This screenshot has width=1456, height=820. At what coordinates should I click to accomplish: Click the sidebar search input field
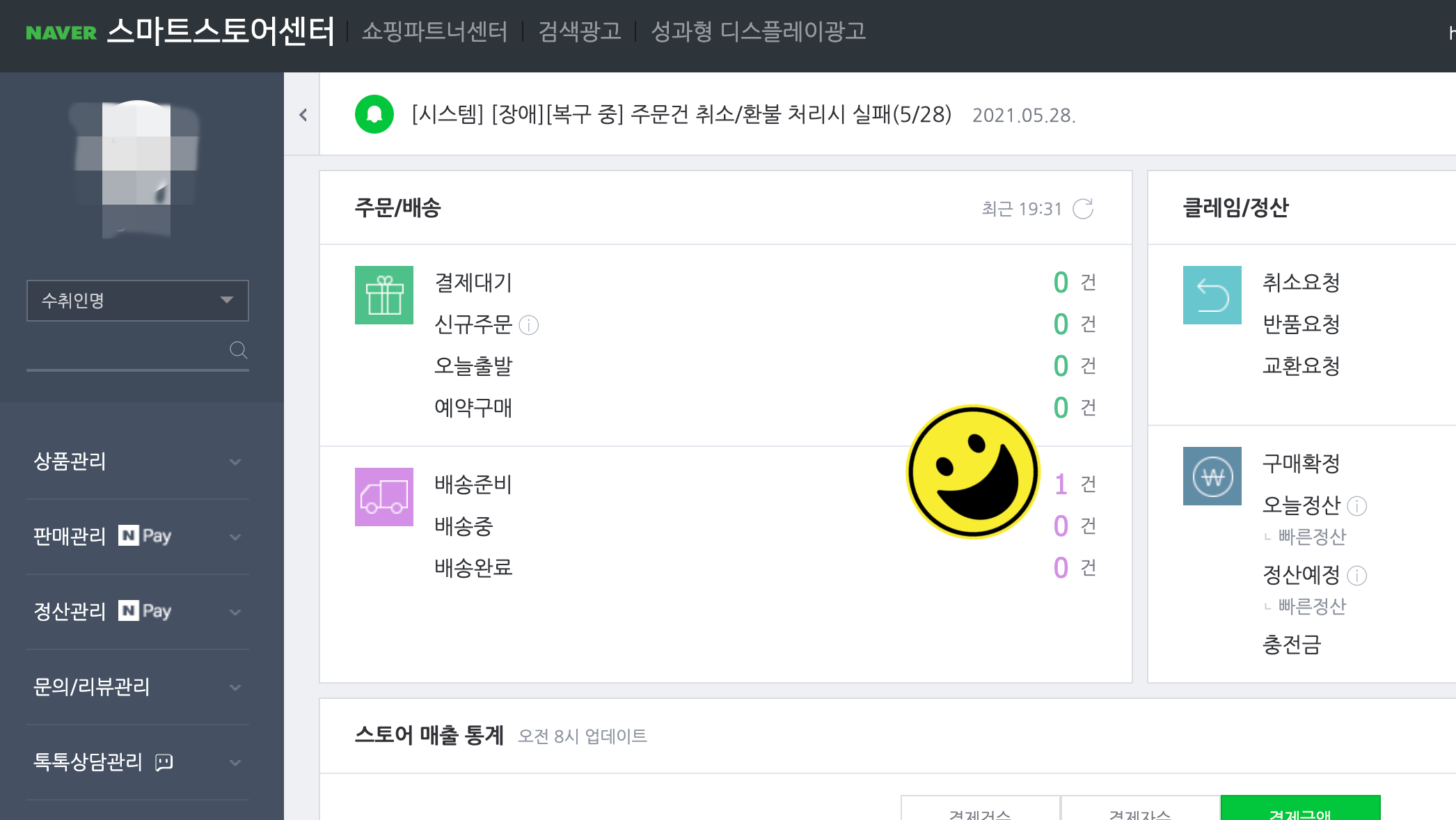point(125,352)
